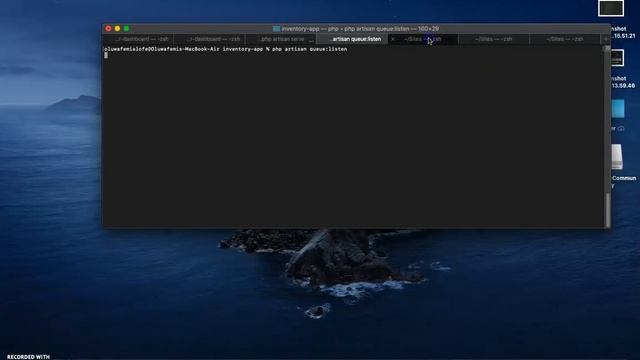Select the blue folder icon on the desktop

(618, 109)
